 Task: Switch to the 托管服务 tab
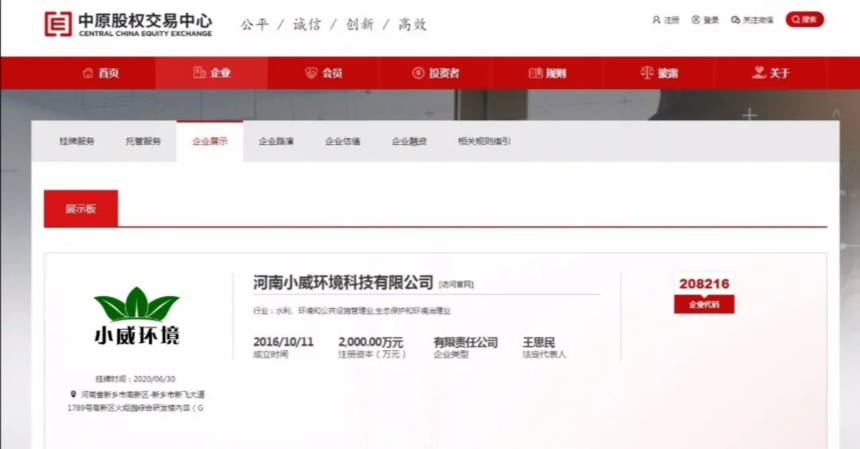[143, 141]
